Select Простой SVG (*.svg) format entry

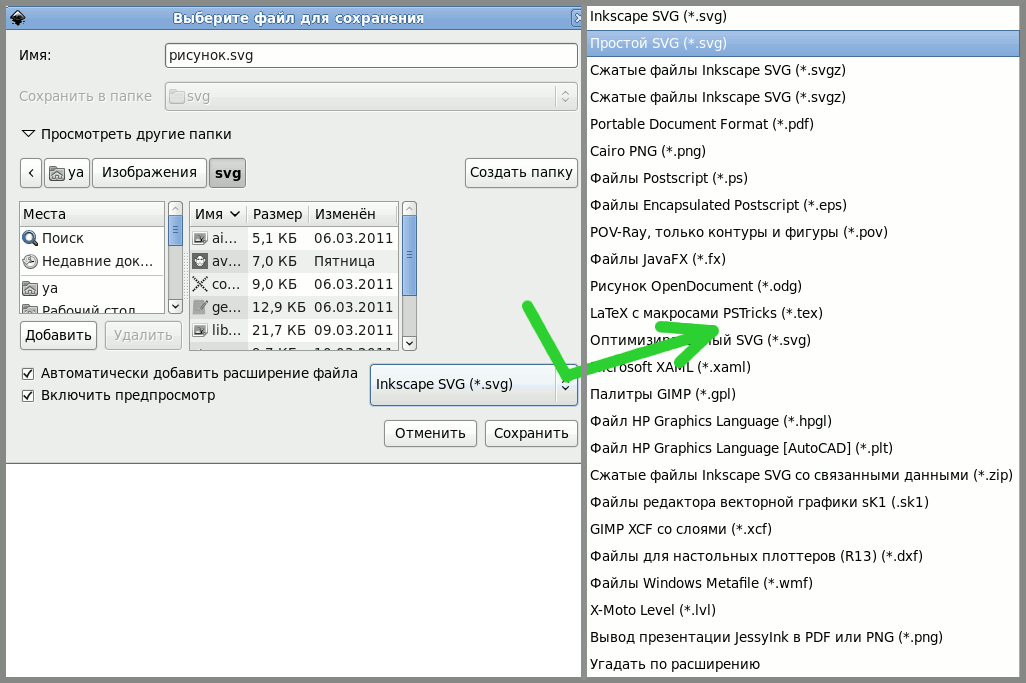pyautogui.click(x=658, y=43)
